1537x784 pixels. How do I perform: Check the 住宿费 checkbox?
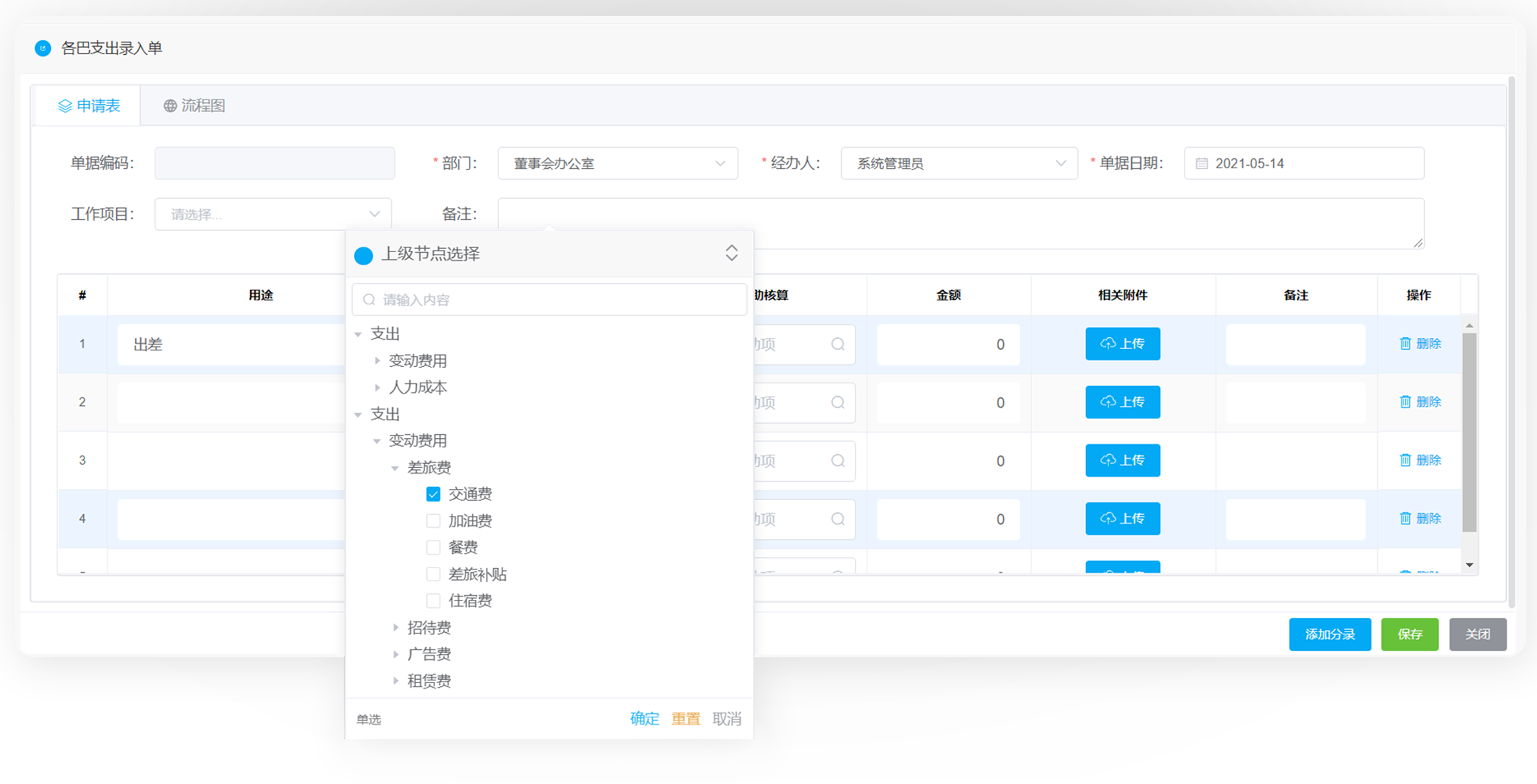(433, 601)
